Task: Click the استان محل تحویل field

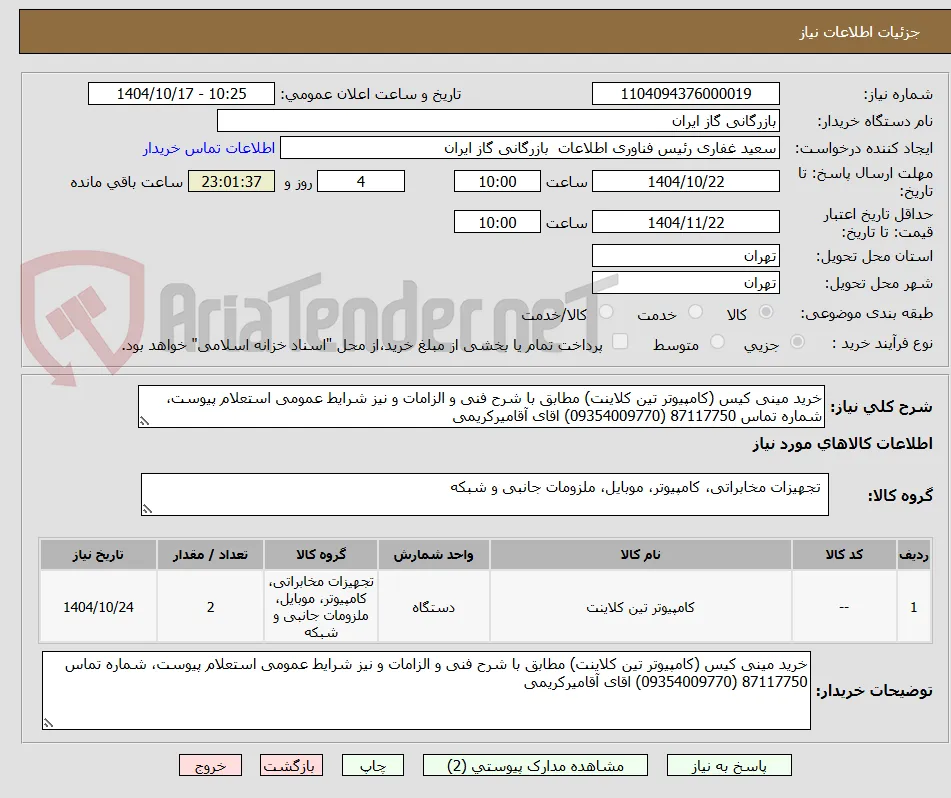Action: (x=685, y=256)
